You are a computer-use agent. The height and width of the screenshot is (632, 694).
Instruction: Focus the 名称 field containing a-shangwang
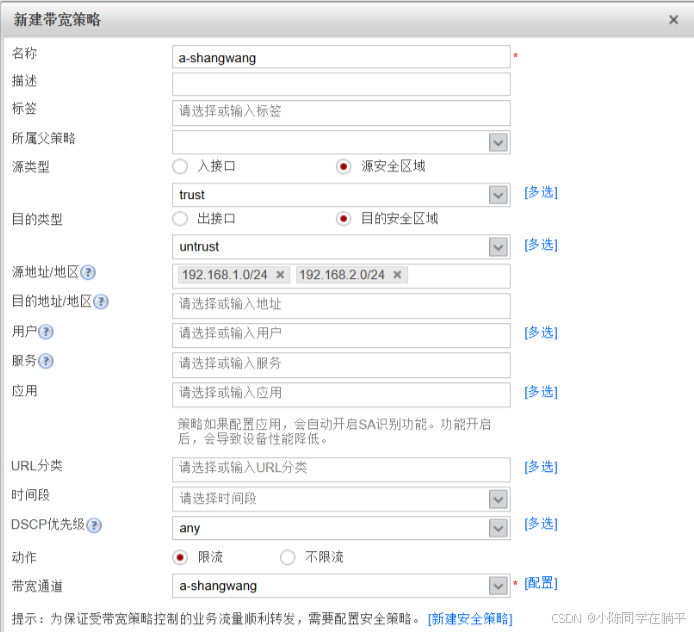pos(341,57)
